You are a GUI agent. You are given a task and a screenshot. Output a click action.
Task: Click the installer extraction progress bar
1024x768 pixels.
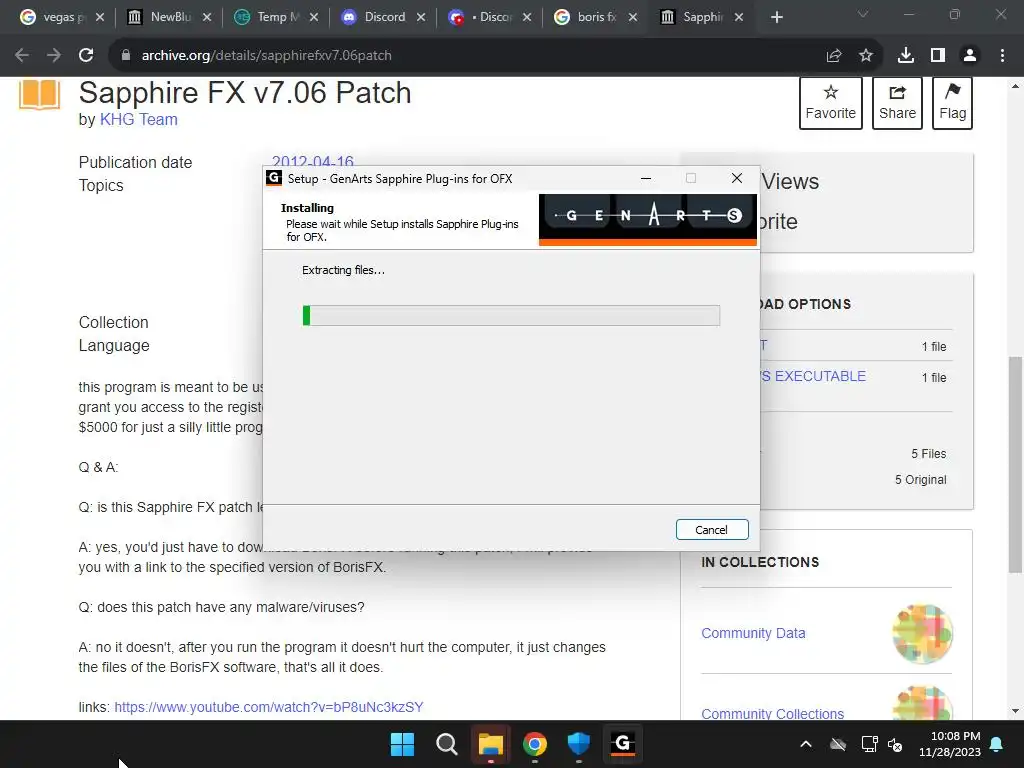coord(511,315)
